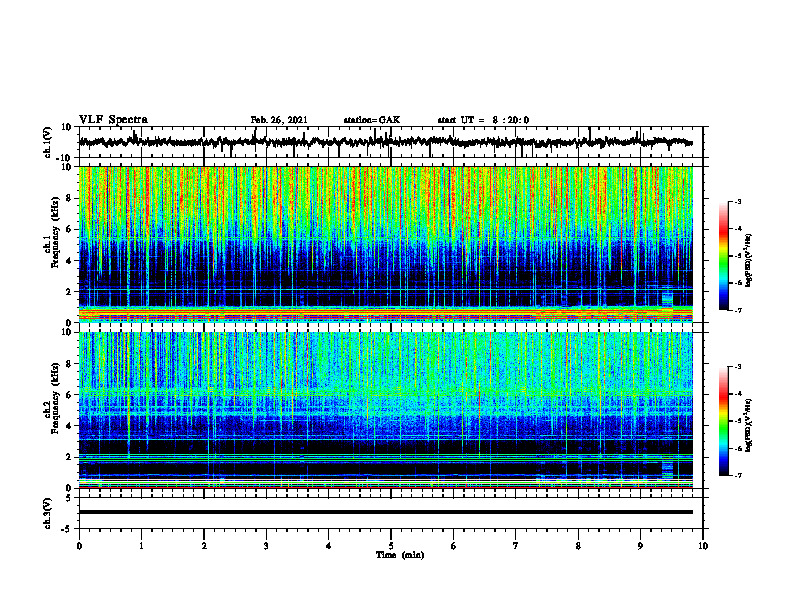792x612 pixels.
Task: Click the "ch.1(V)" waveform axis label
Action: click(x=48, y=142)
